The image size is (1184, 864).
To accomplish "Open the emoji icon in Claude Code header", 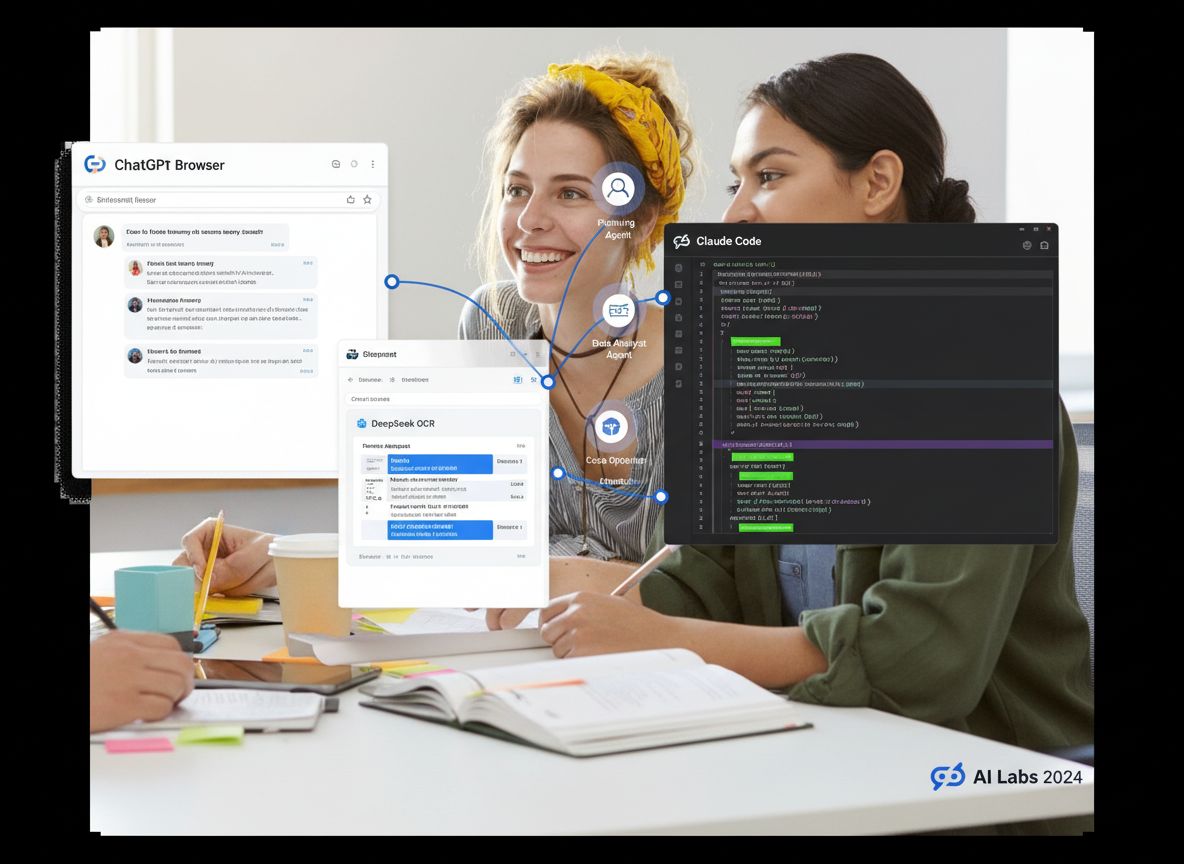I will (x=1025, y=245).
